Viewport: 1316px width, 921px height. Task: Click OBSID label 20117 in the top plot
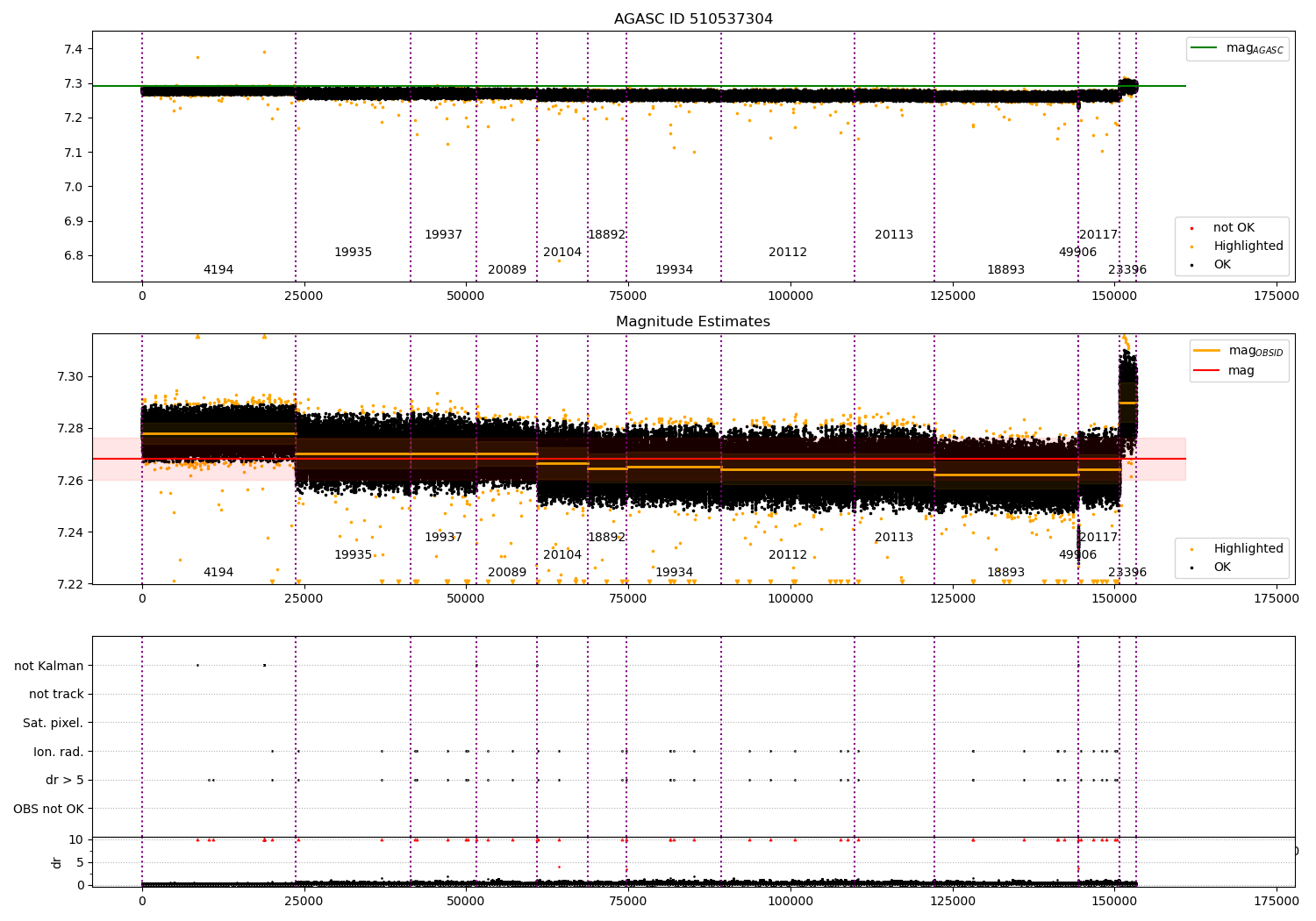[x=1098, y=235]
